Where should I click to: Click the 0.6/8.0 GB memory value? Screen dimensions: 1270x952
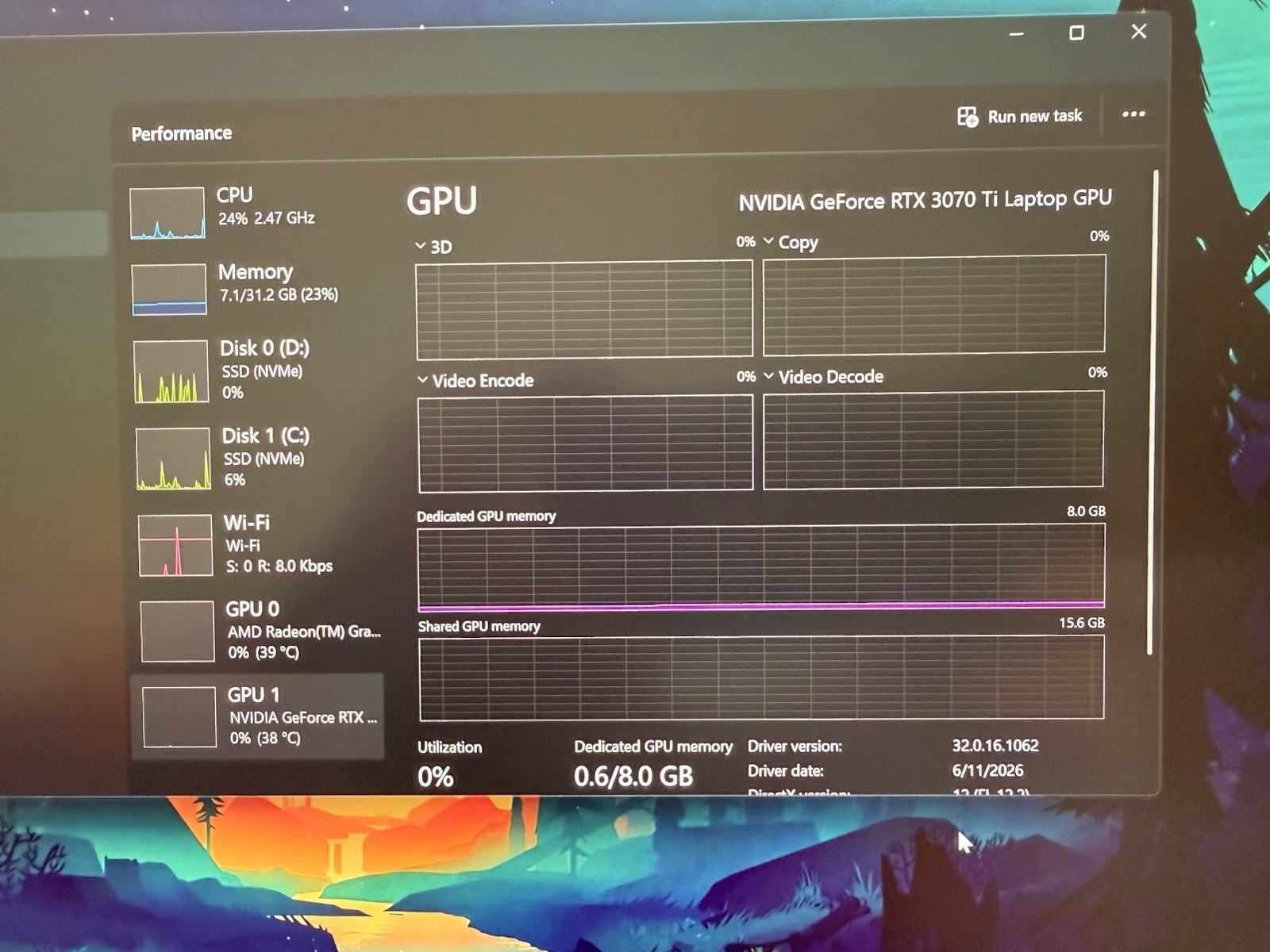pyautogui.click(x=633, y=776)
